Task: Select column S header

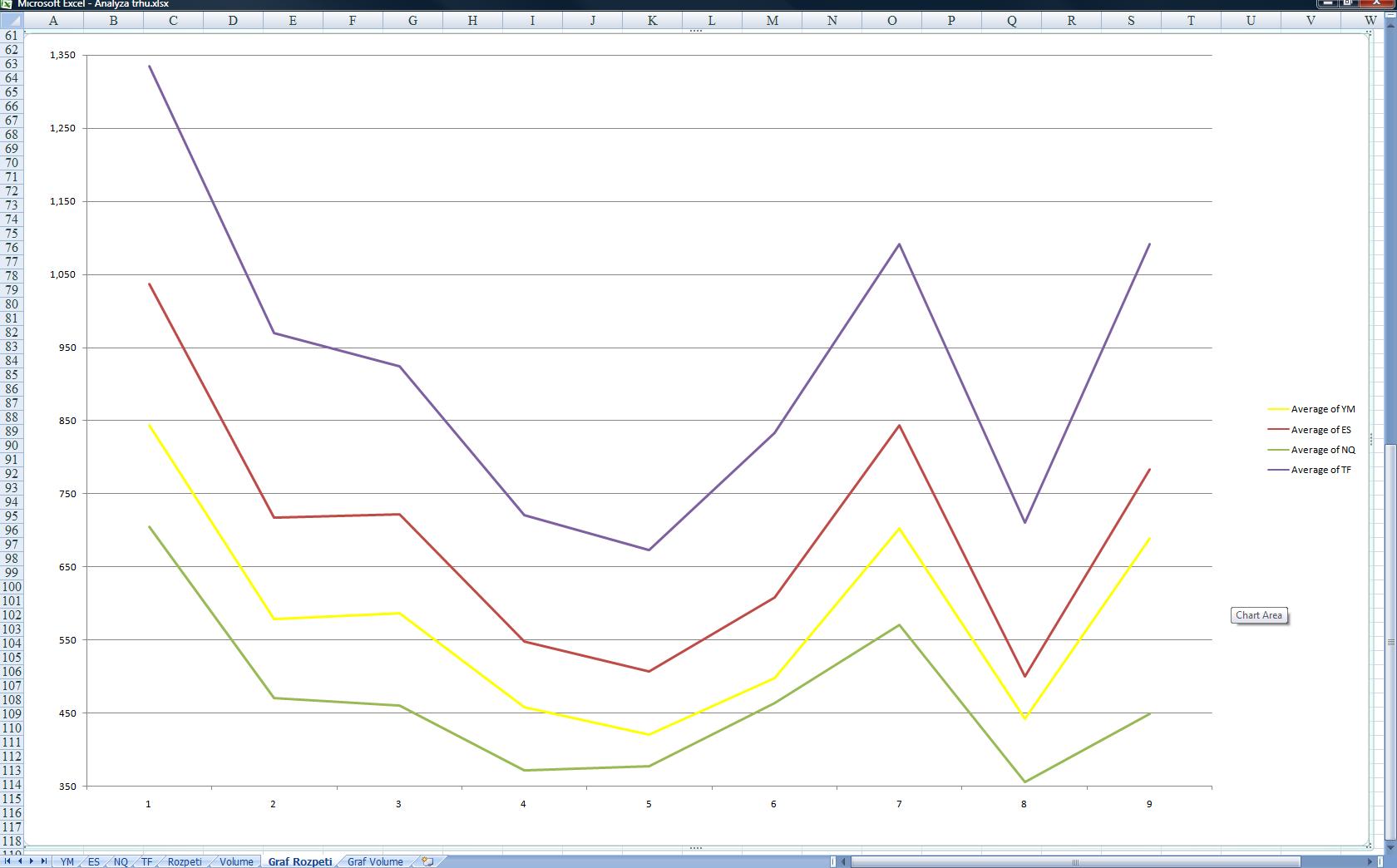Action: pyautogui.click(x=1131, y=20)
